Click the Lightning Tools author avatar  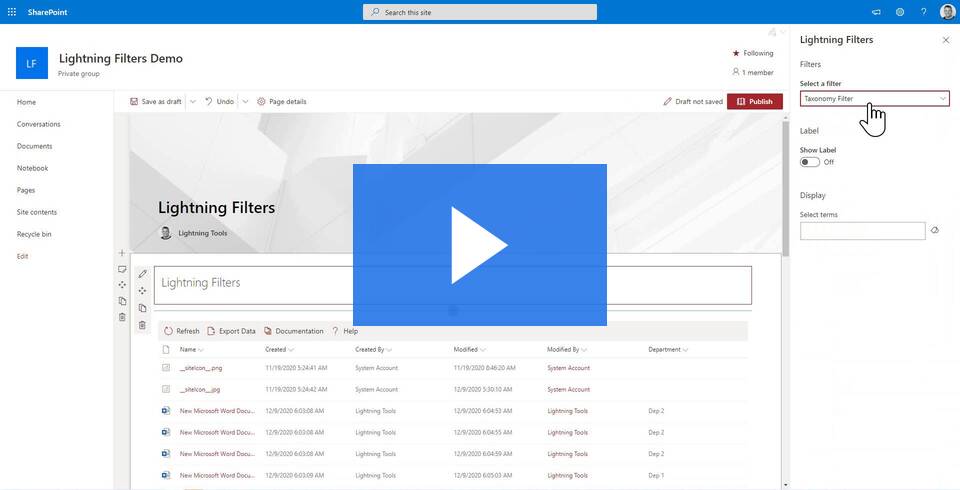[x=165, y=233]
